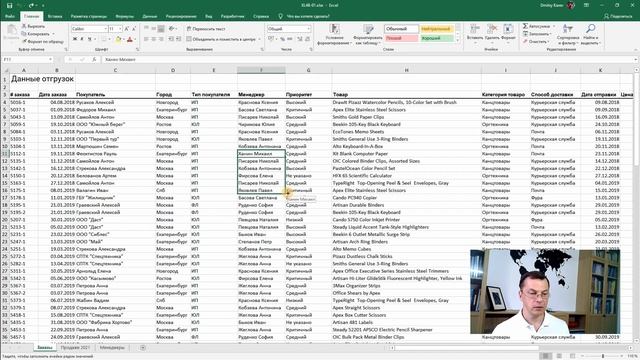Viewport: 640px width, 360px height.
Task: Open Font group dialog launcher
Action: pos(137,49)
